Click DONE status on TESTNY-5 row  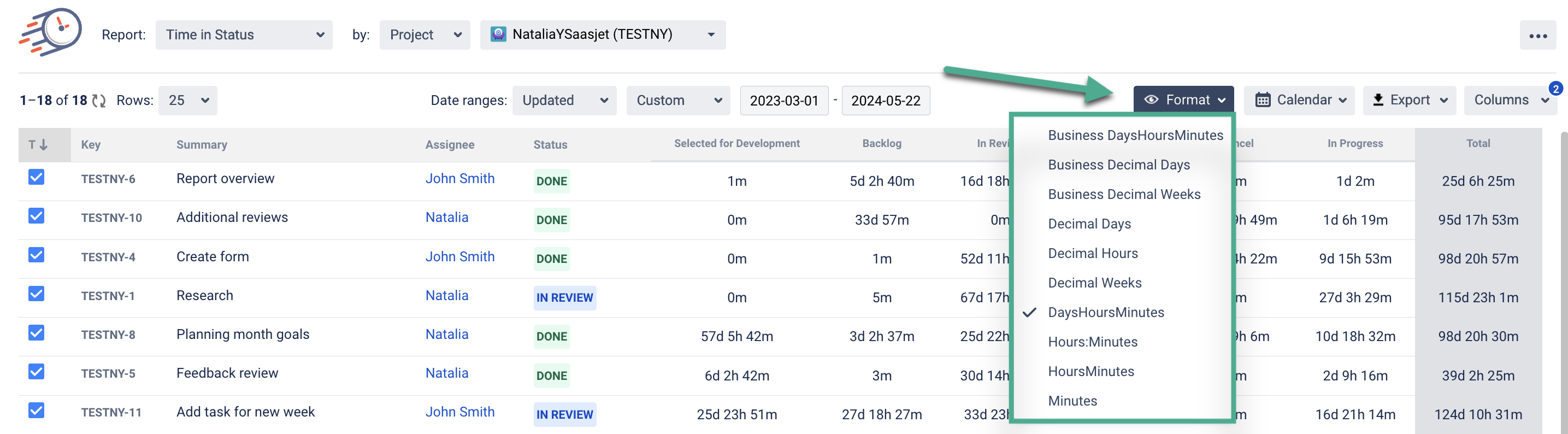pos(551,376)
